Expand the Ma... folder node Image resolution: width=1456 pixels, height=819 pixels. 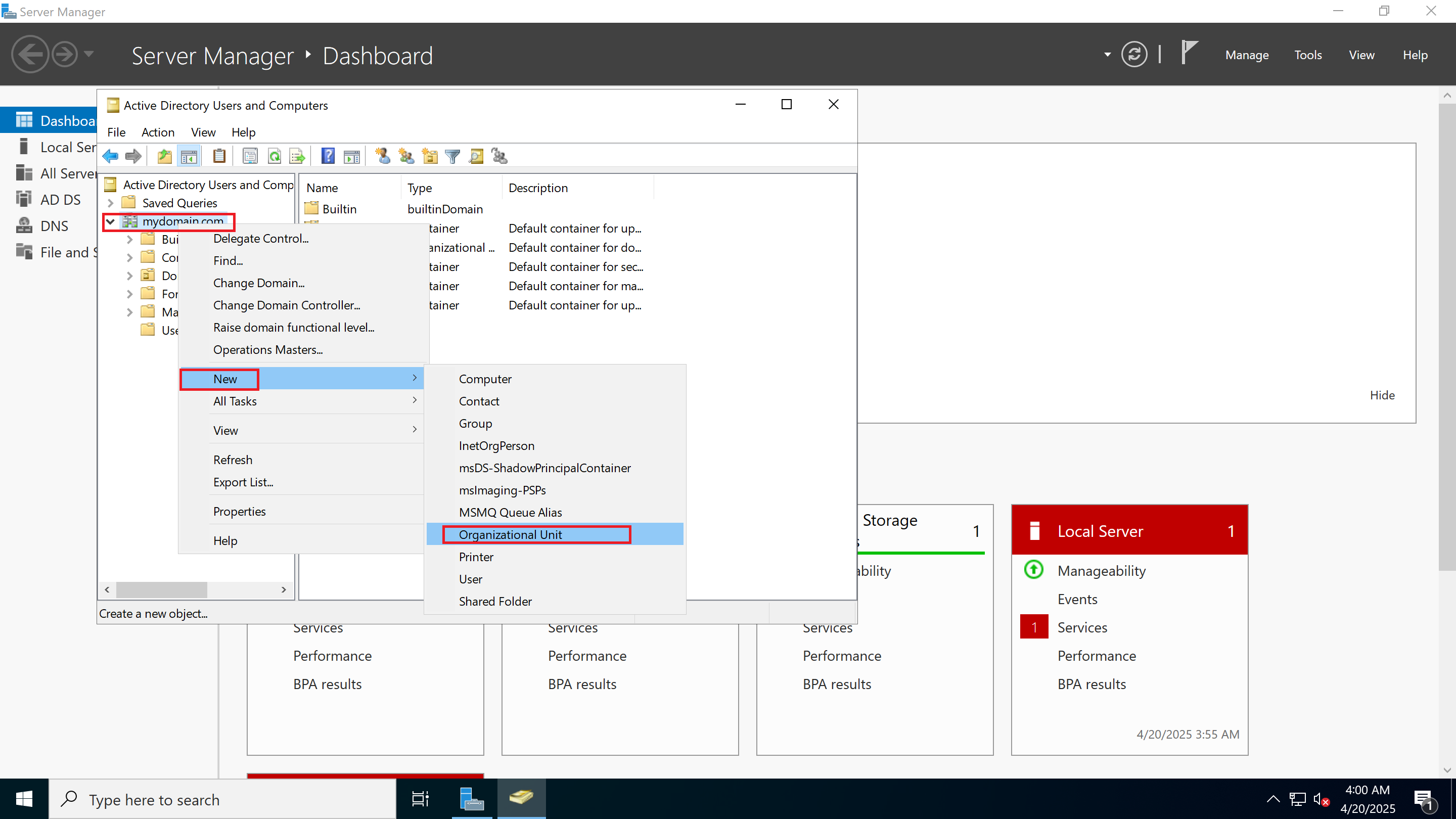130,312
